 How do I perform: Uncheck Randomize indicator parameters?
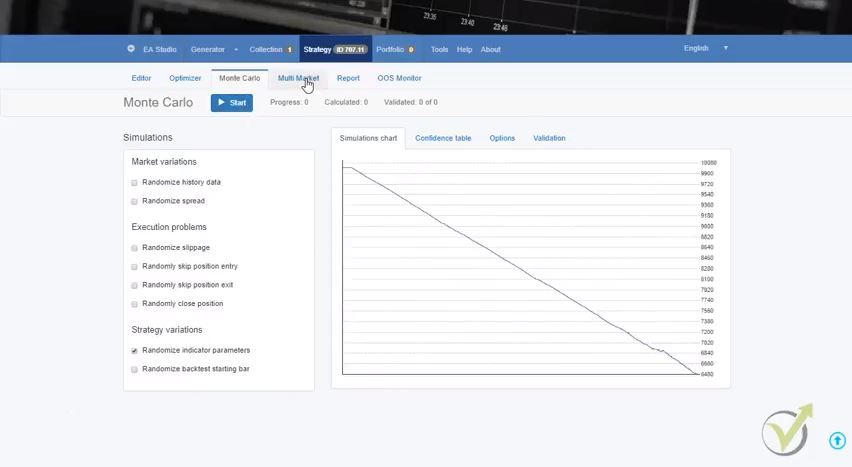click(x=134, y=351)
